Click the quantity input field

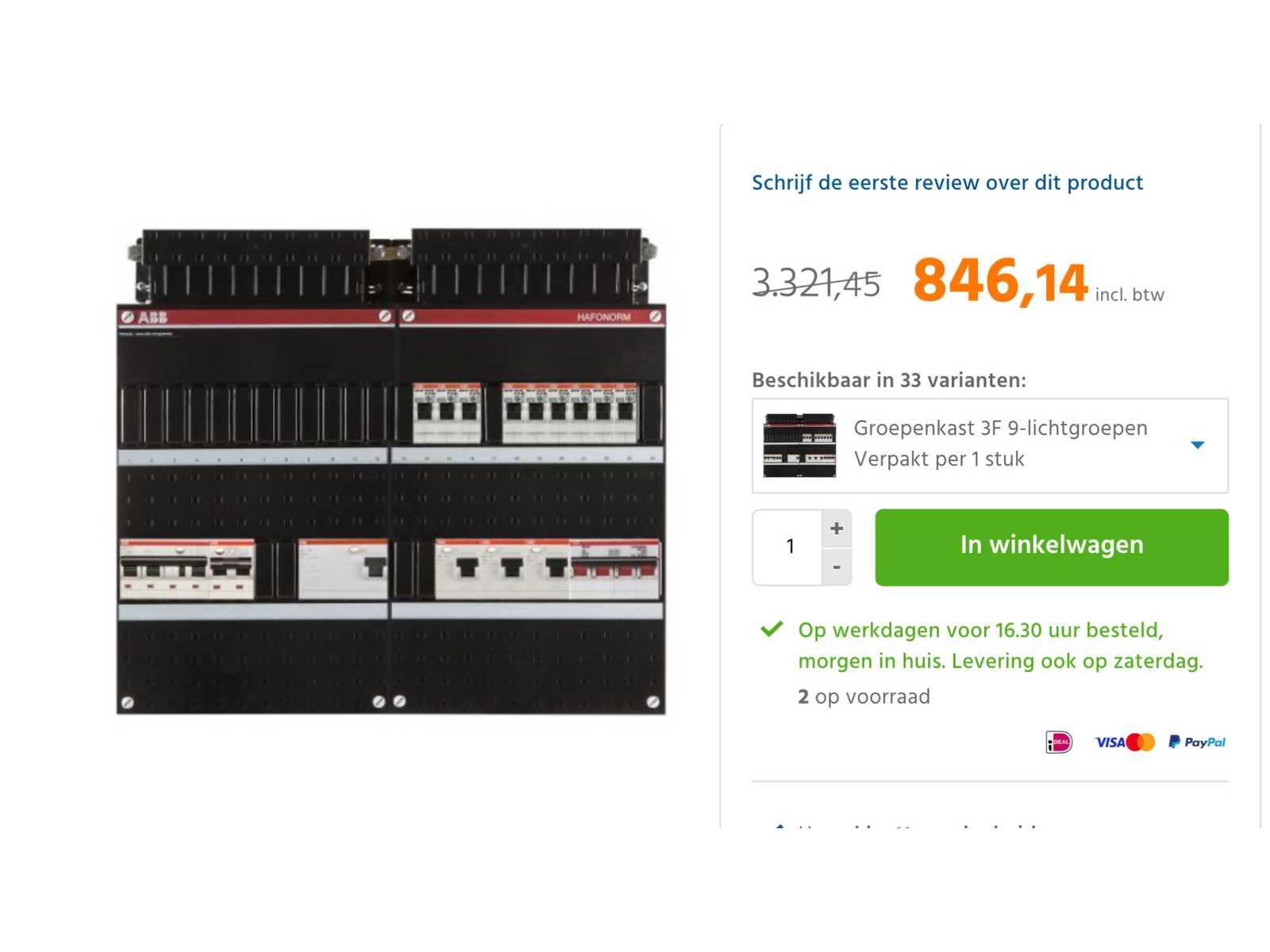(x=789, y=547)
